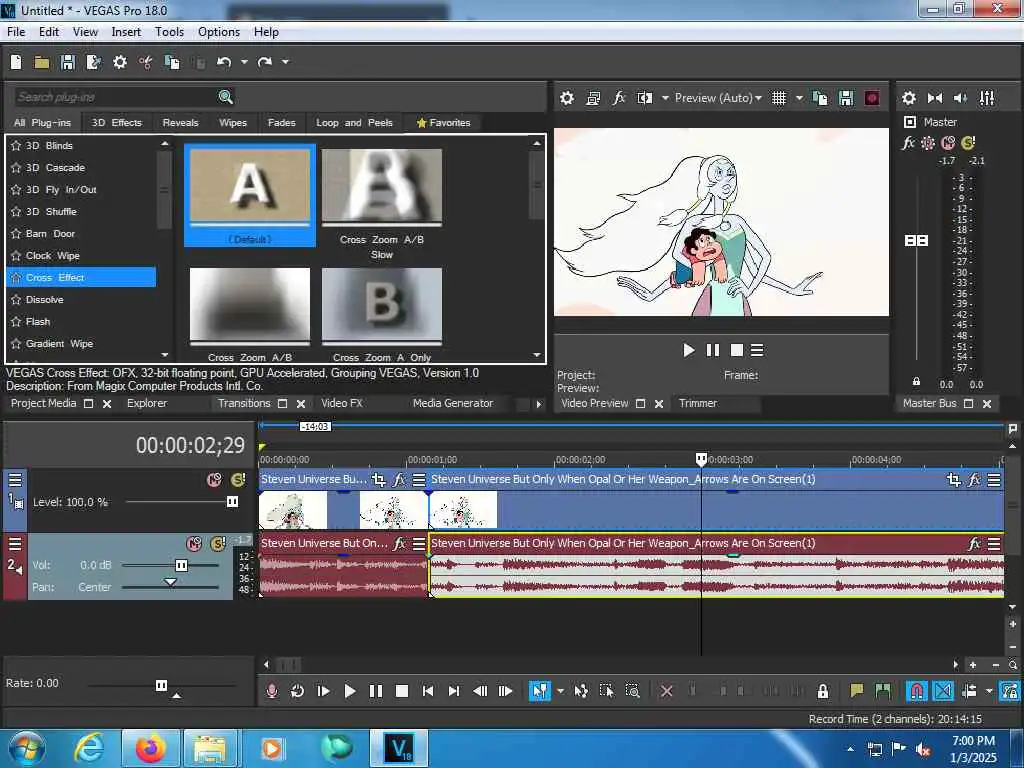Toggle favorite star for Dissolve transition
This screenshot has width=1024, height=768.
click(x=16, y=300)
